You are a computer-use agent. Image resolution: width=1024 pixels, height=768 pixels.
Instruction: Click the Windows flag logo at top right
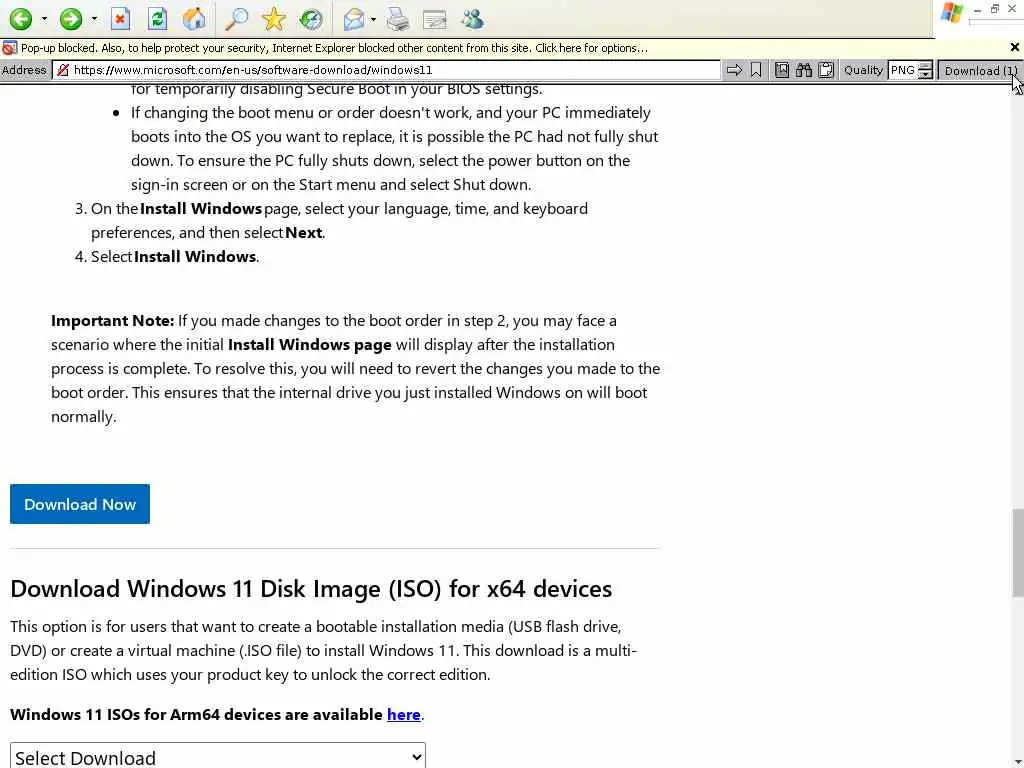coord(952,14)
